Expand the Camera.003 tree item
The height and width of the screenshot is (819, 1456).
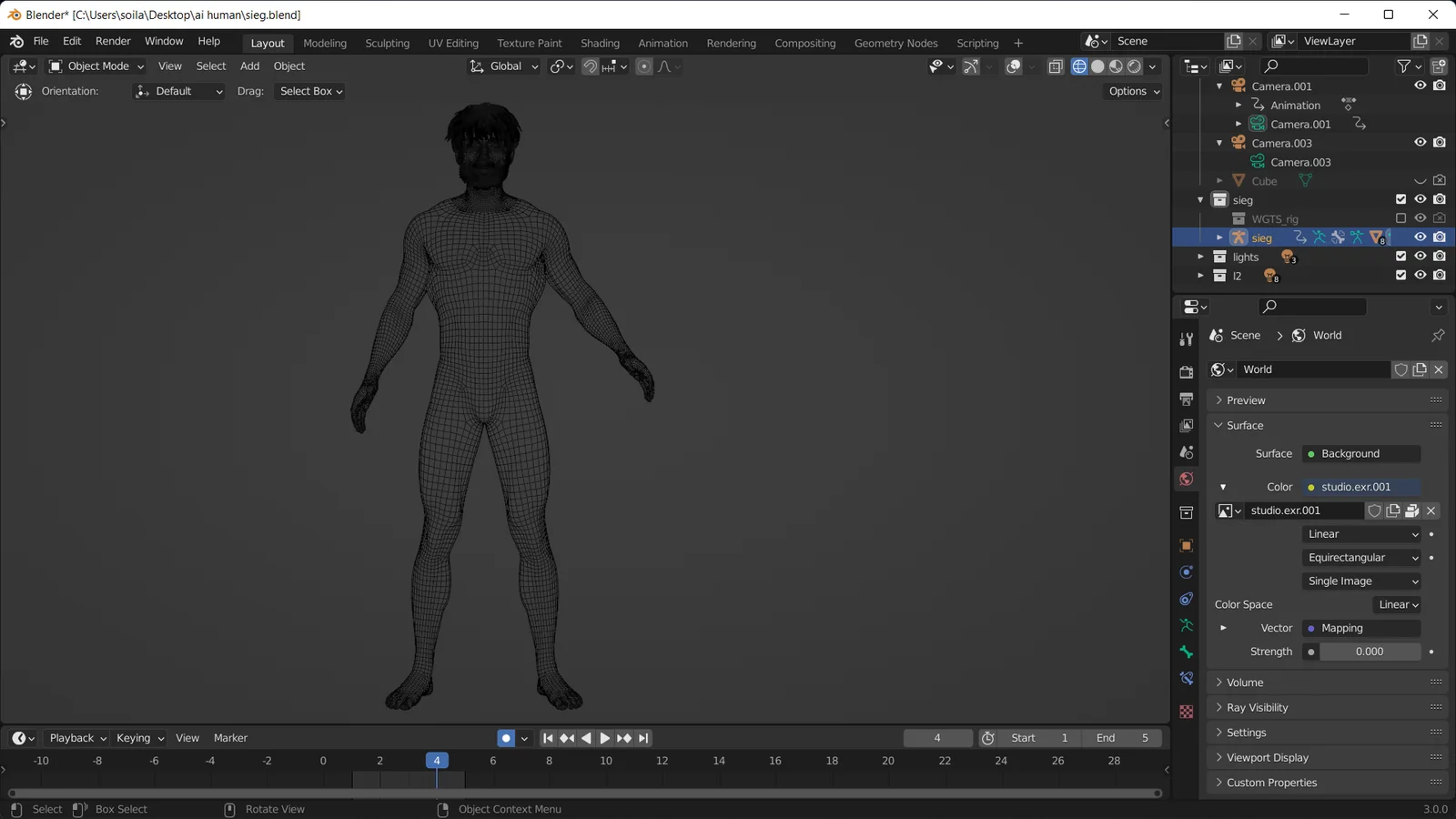point(1219,143)
